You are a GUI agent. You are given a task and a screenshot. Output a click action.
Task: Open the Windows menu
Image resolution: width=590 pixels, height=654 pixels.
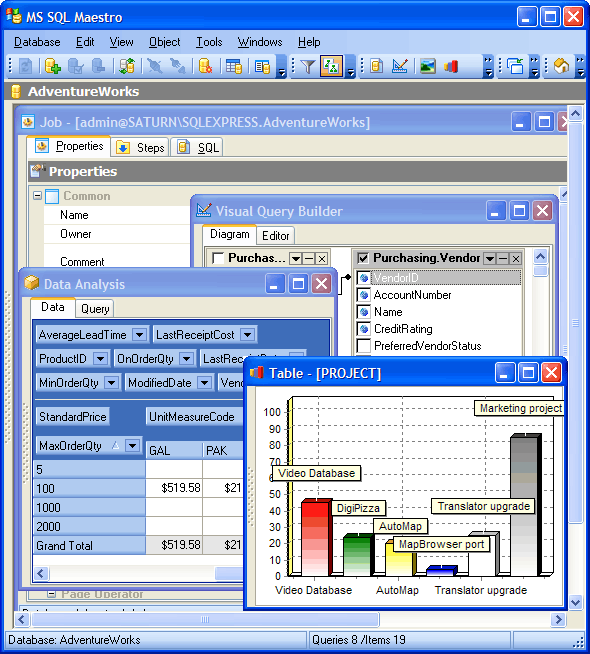[260, 42]
